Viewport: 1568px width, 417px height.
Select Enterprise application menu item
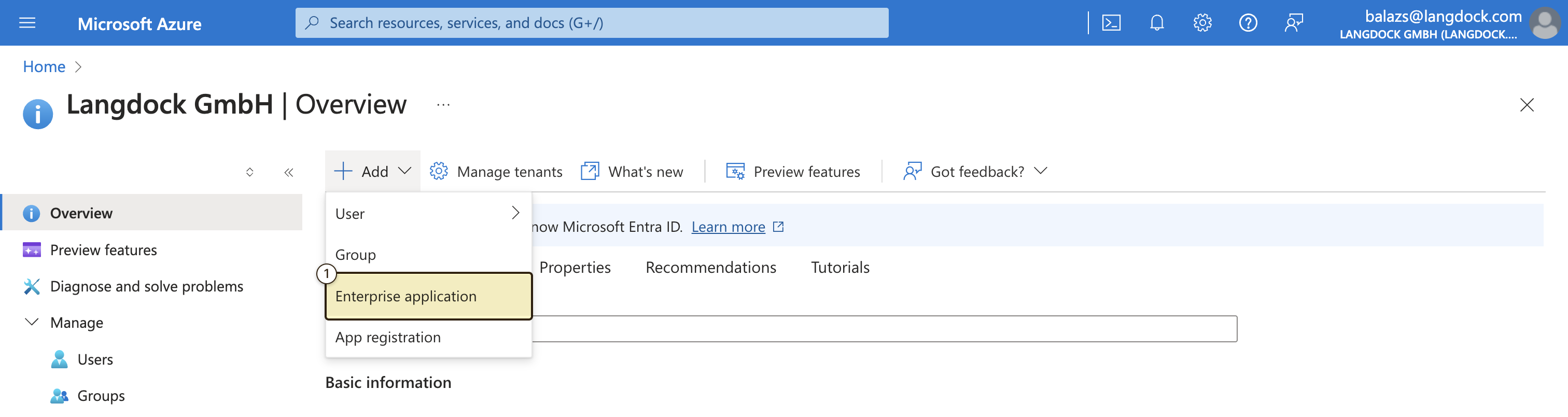(x=428, y=296)
